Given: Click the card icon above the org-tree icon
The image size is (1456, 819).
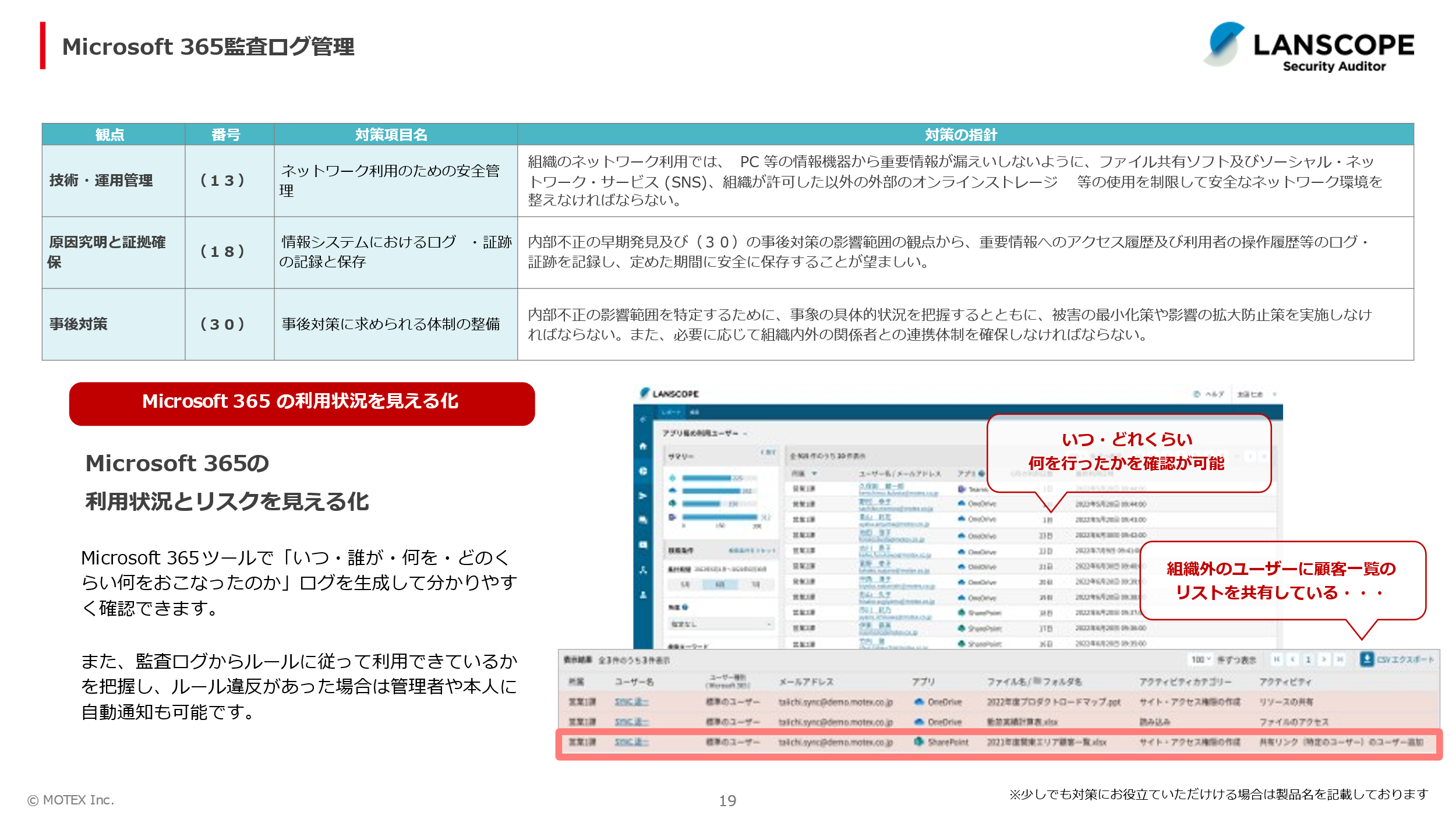Looking at the screenshot, I should [x=643, y=545].
